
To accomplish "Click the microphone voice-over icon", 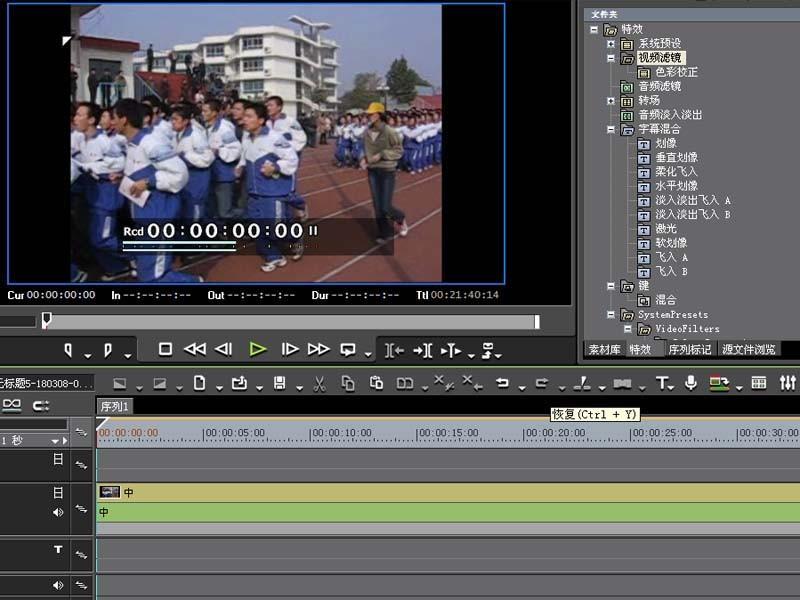I will 691,383.
